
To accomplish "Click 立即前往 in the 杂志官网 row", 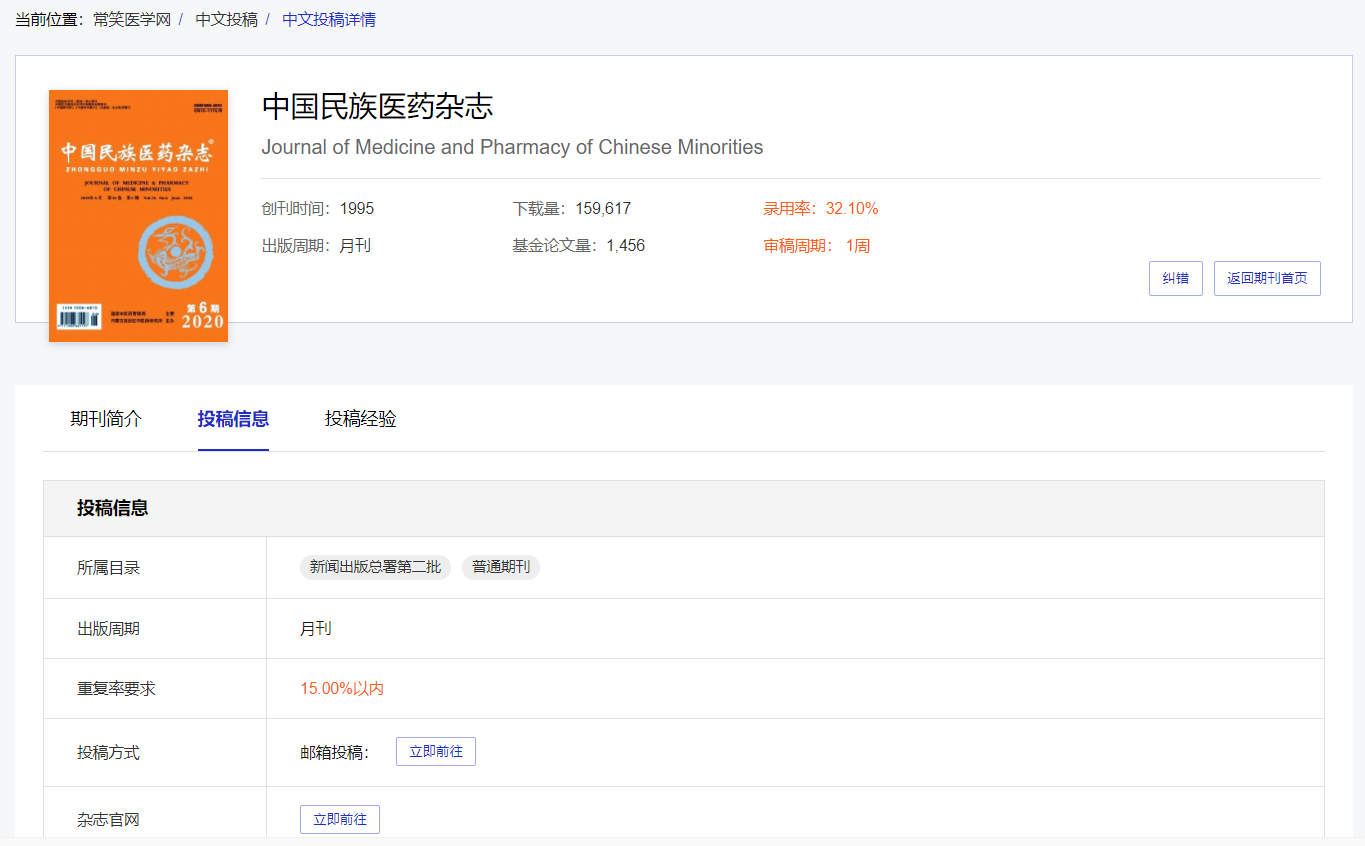I will (x=340, y=819).
